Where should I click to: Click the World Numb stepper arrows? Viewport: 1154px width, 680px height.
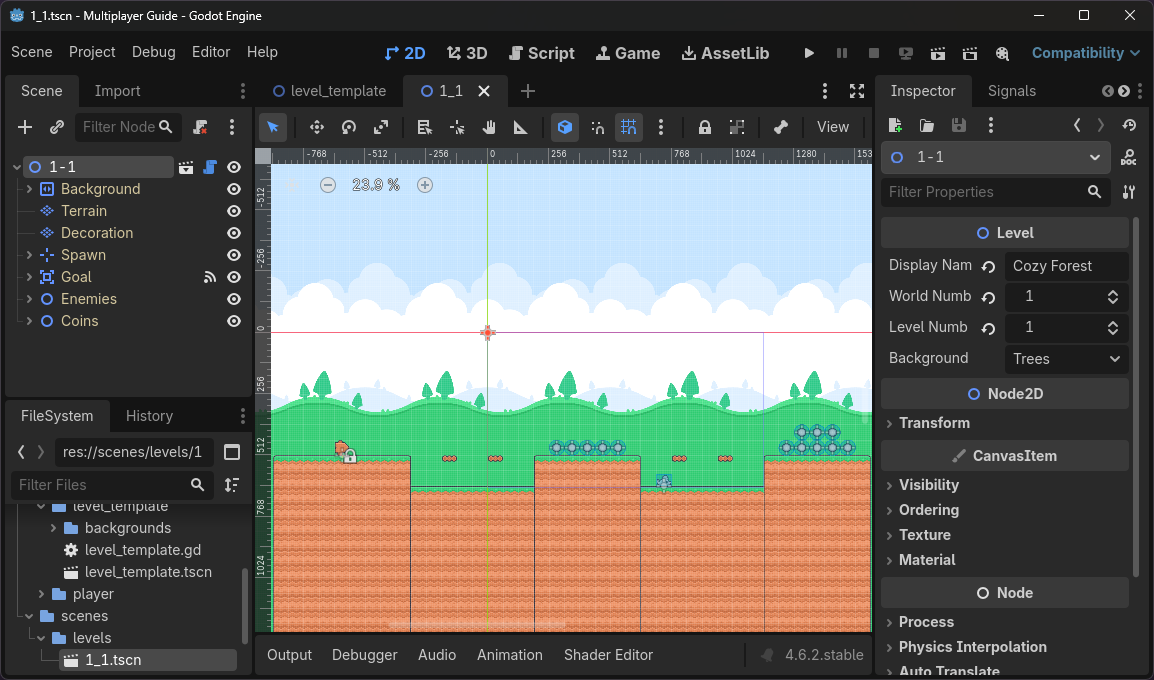(1113, 297)
